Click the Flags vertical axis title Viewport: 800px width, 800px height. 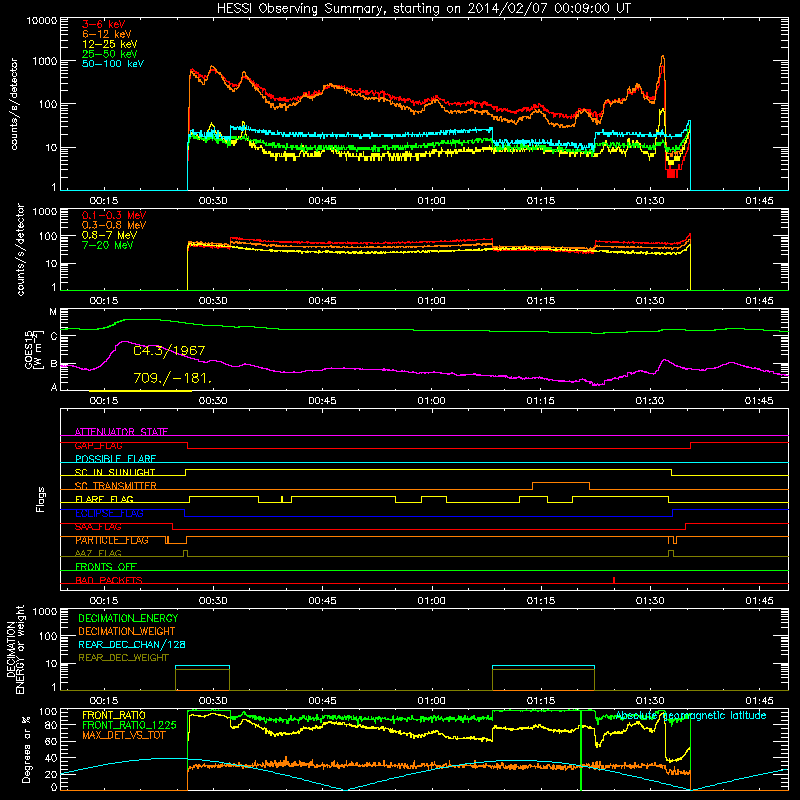pos(41,499)
